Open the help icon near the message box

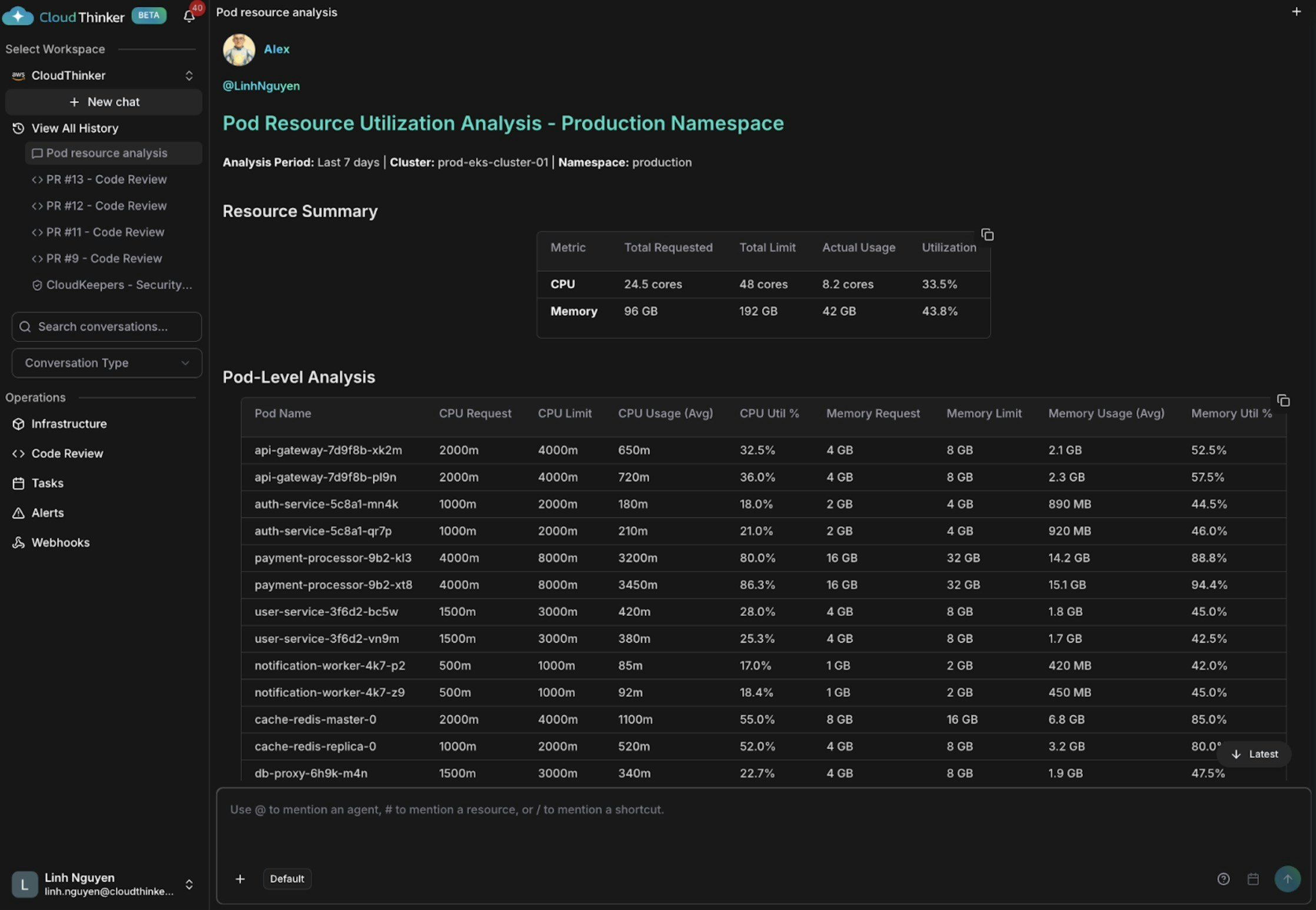(1223, 878)
